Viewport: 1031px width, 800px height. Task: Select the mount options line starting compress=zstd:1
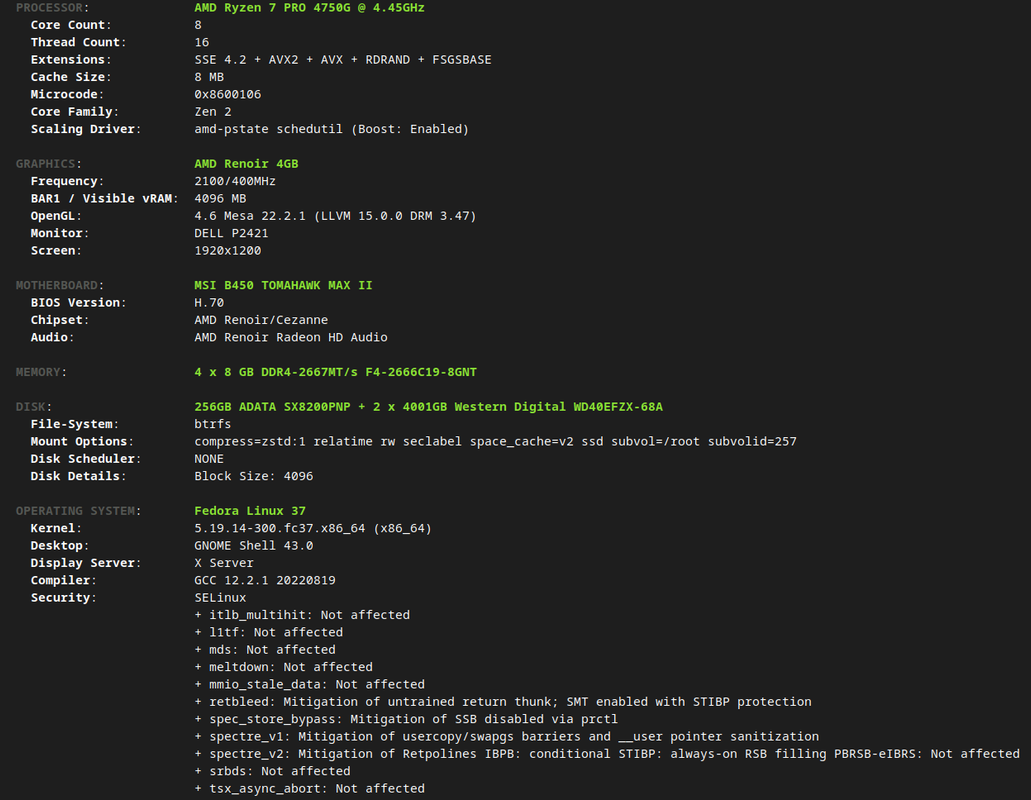tap(495, 442)
